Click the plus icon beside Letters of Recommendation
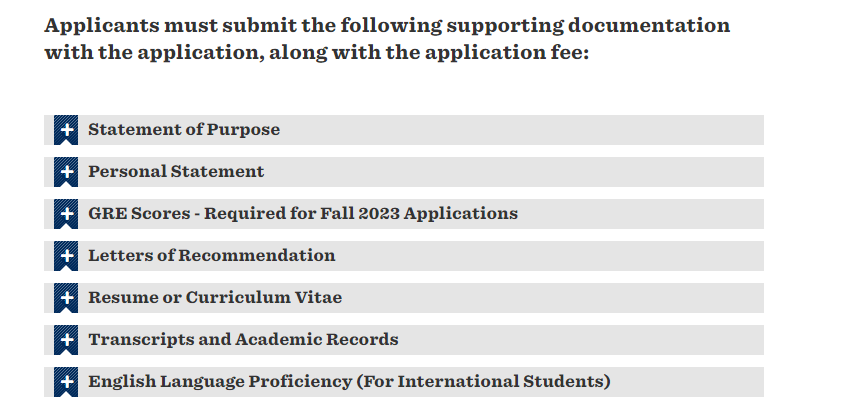This screenshot has height=415, width=847. click(66, 256)
